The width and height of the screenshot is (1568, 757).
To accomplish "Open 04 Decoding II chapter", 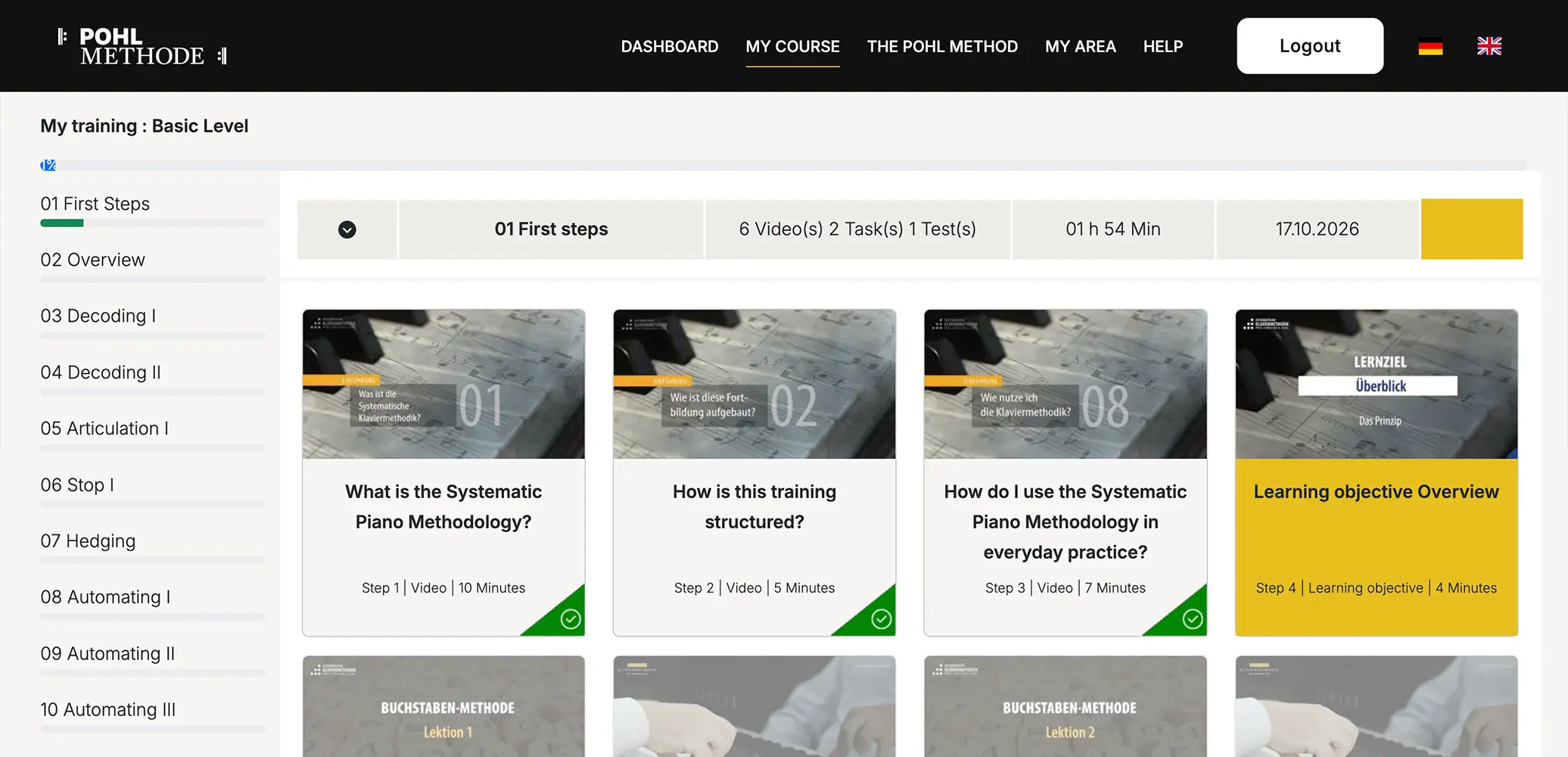I will pyautogui.click(x=101, y=372).
